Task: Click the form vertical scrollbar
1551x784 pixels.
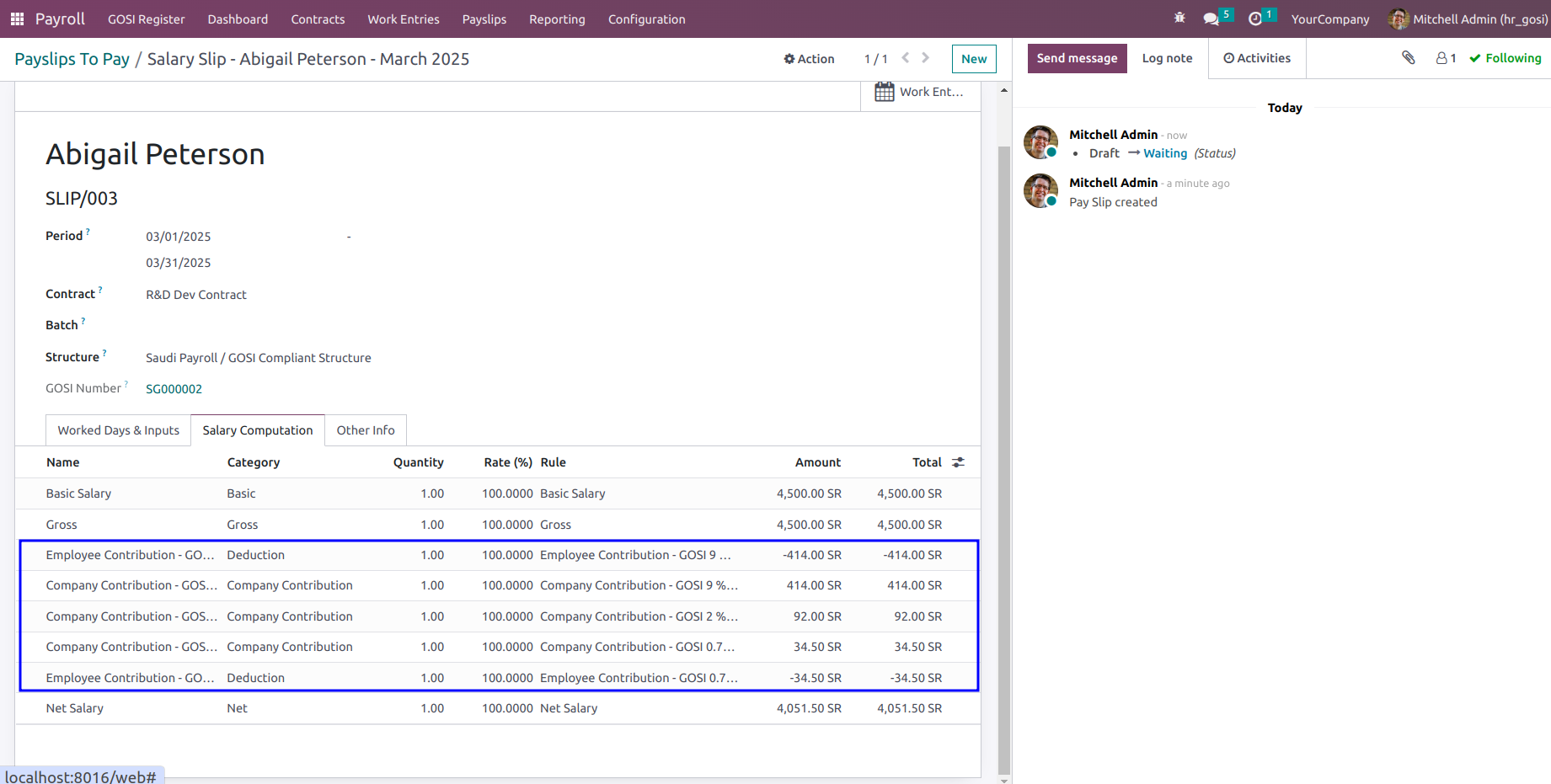Action: tap(1003, 459)
